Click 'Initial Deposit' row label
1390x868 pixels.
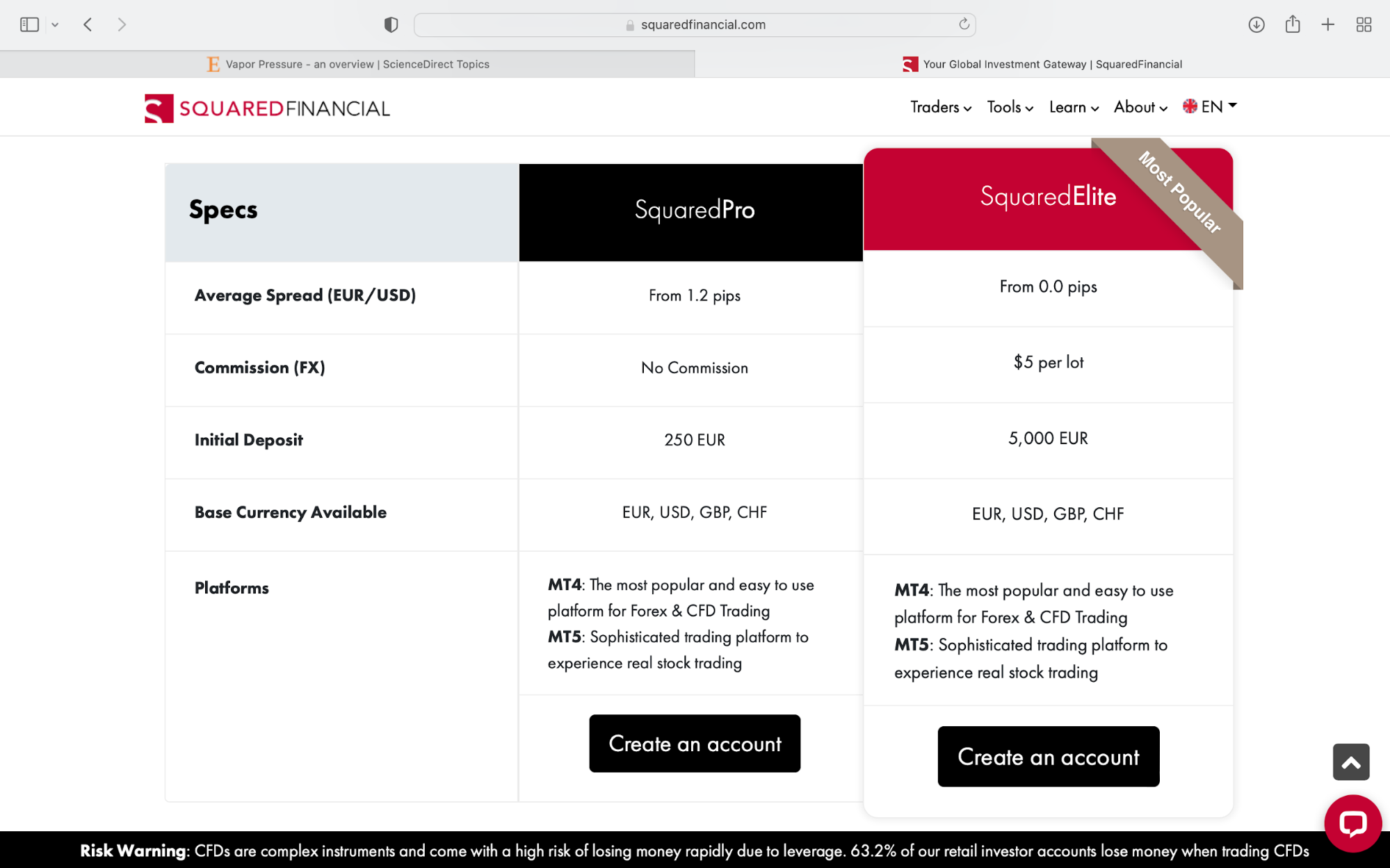pos(249,440)
